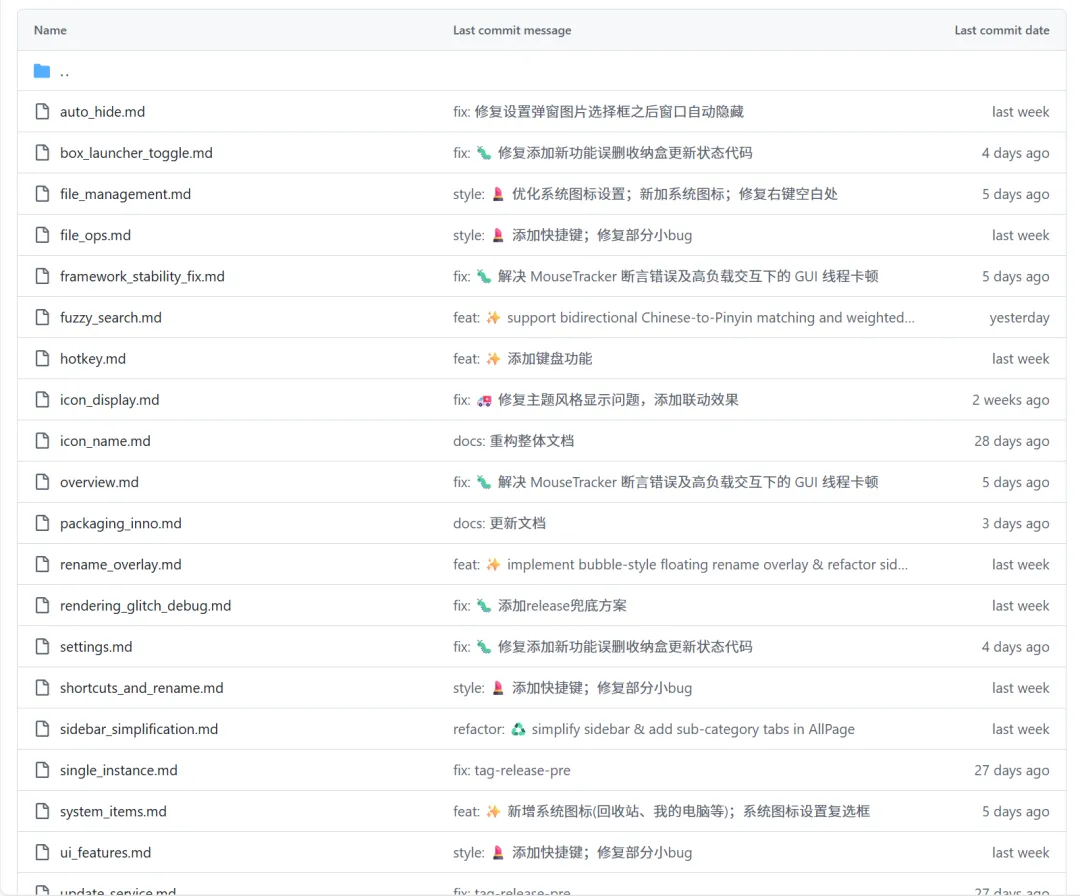View fuzzy_search.md Chinese-to-Pinyin commit message
Screen dimensions: 1080x896
(x=683, y=317)
